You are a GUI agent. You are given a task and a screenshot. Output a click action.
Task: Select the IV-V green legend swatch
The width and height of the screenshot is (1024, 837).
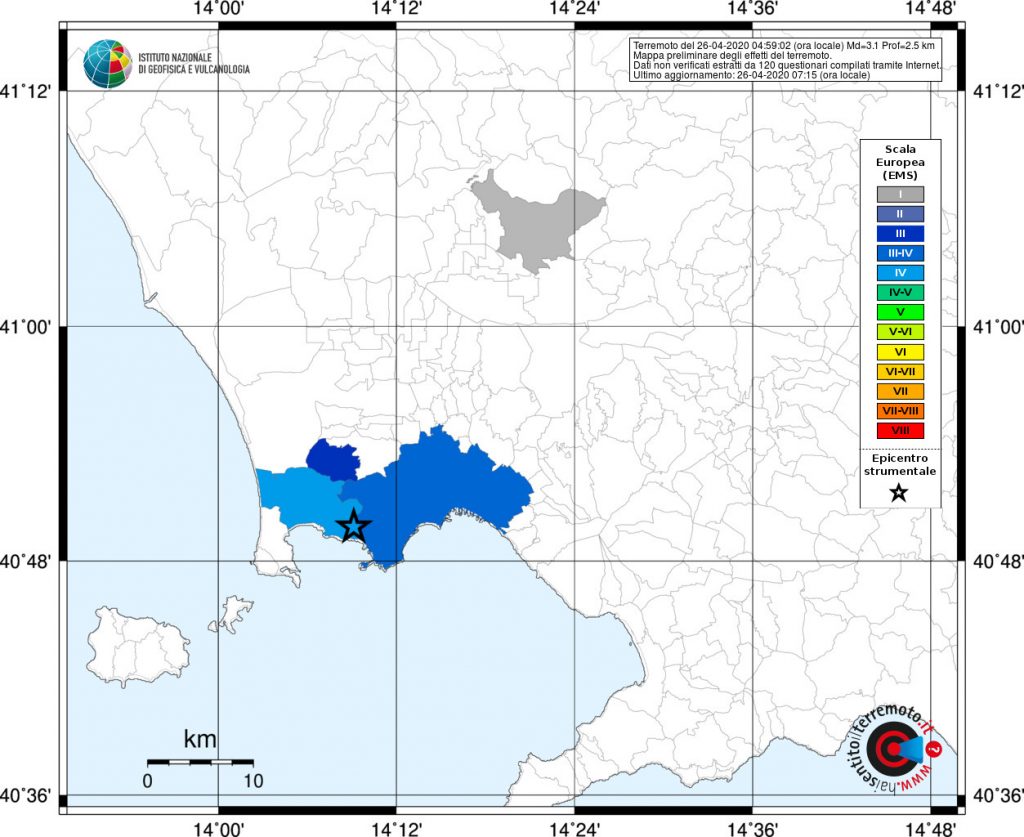pos(901,292)
